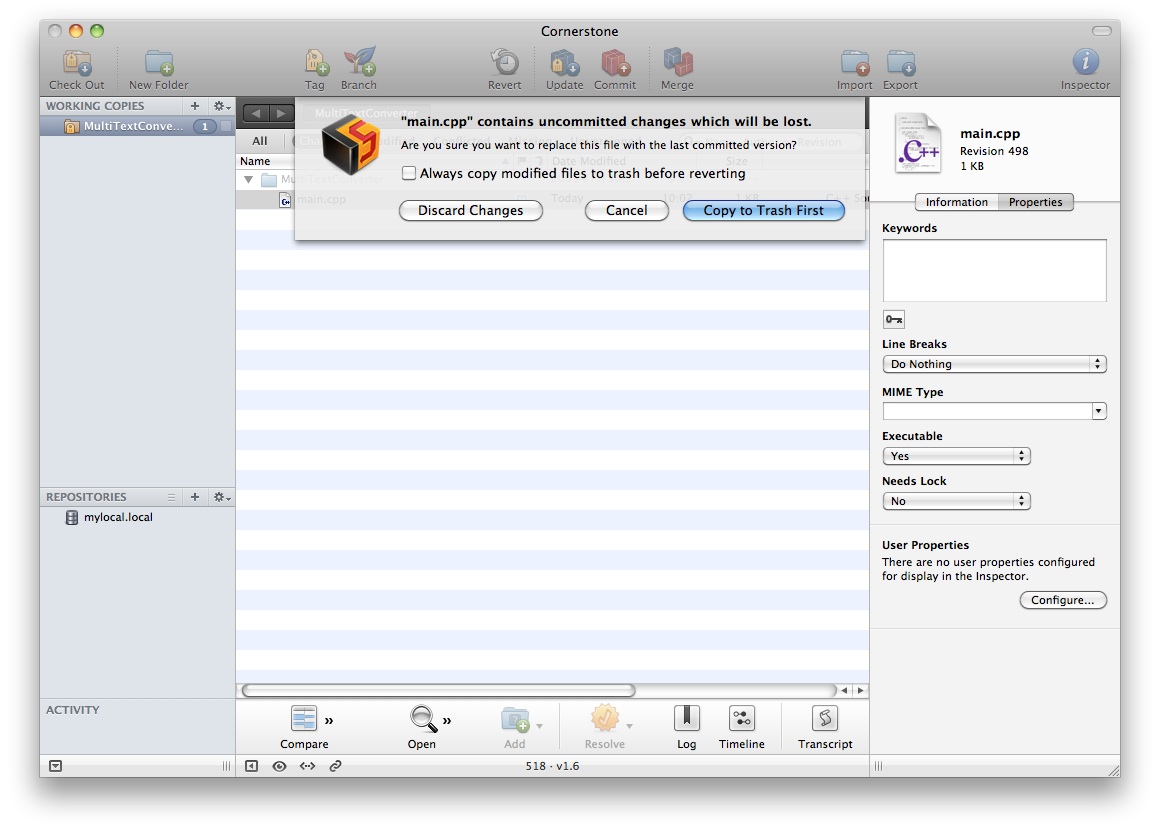This screenshot has width=1160, height=837.
Task: Click Discard Changes button
Action: tap(471, 210)
